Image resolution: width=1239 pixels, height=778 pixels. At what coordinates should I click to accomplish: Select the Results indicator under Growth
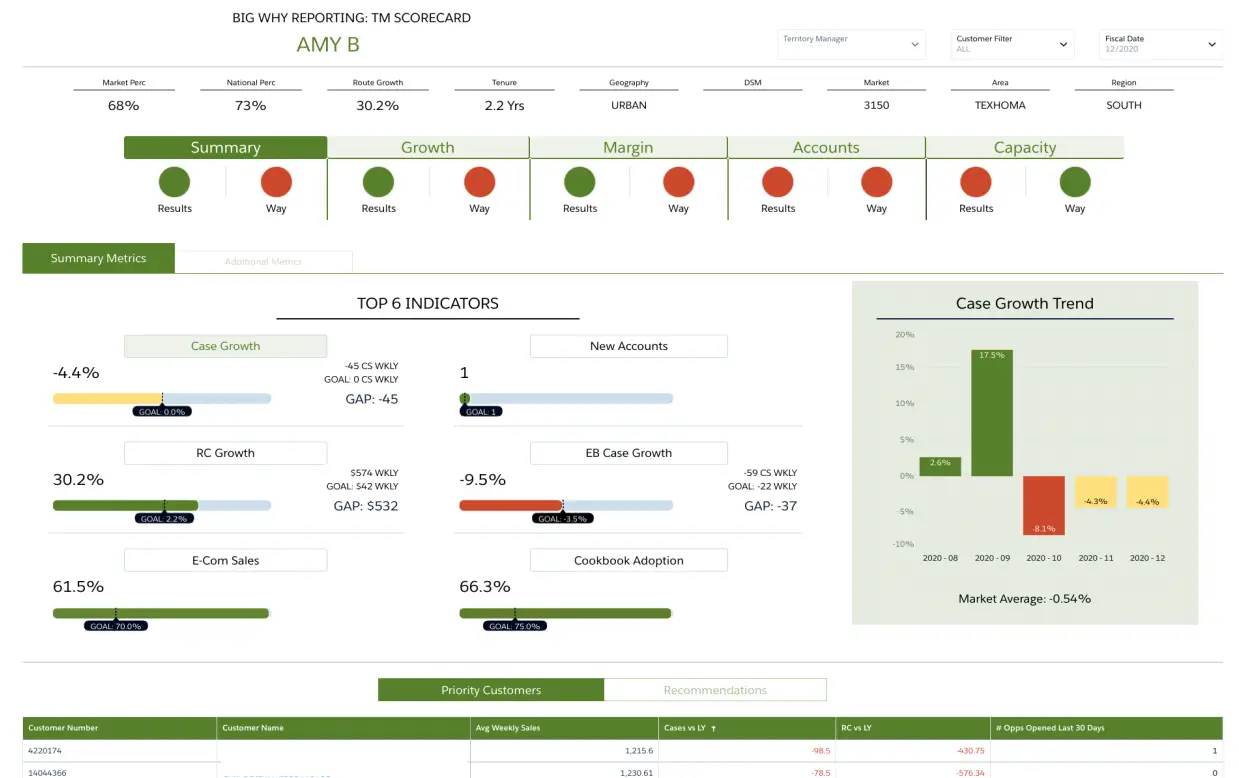378,185
